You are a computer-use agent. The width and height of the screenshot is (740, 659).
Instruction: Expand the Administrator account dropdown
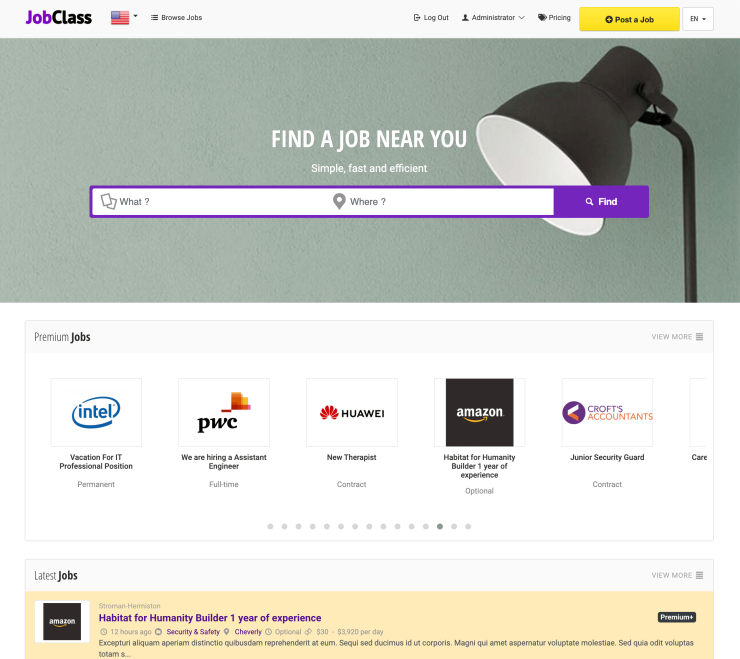click(x=493, y=17)
